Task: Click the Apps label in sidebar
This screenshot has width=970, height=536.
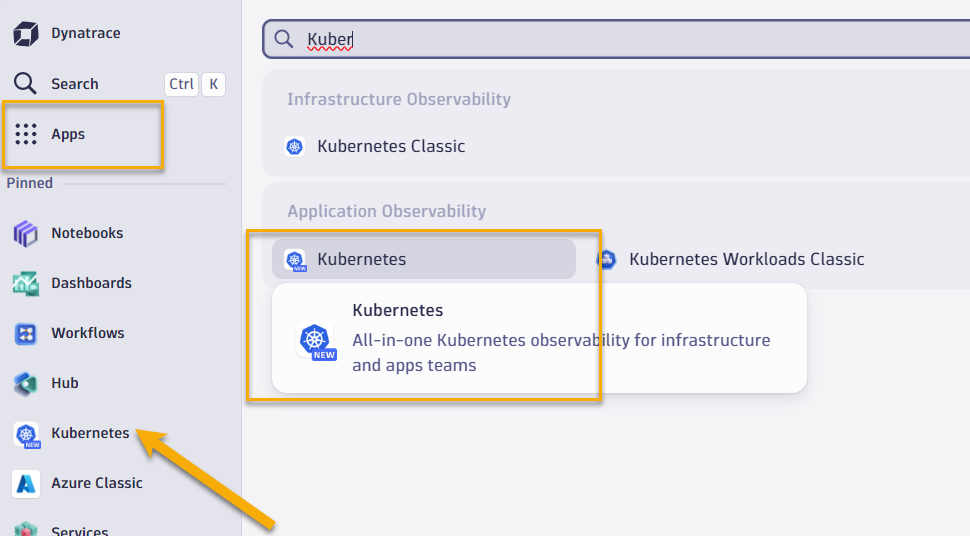Action: tap(68, 134)
